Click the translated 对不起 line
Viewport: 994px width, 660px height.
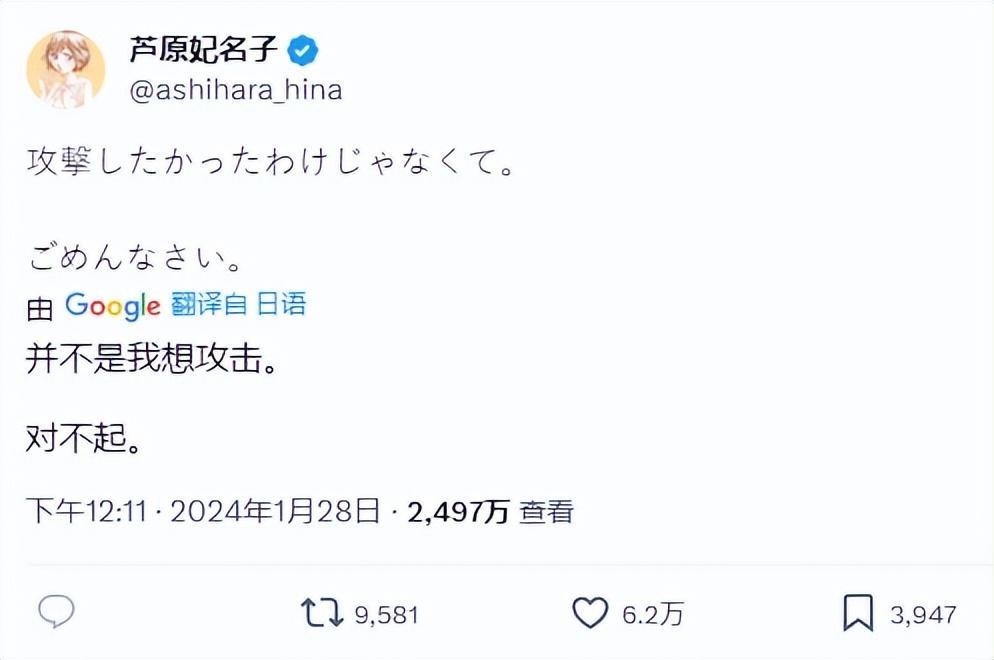pos(82,440)
